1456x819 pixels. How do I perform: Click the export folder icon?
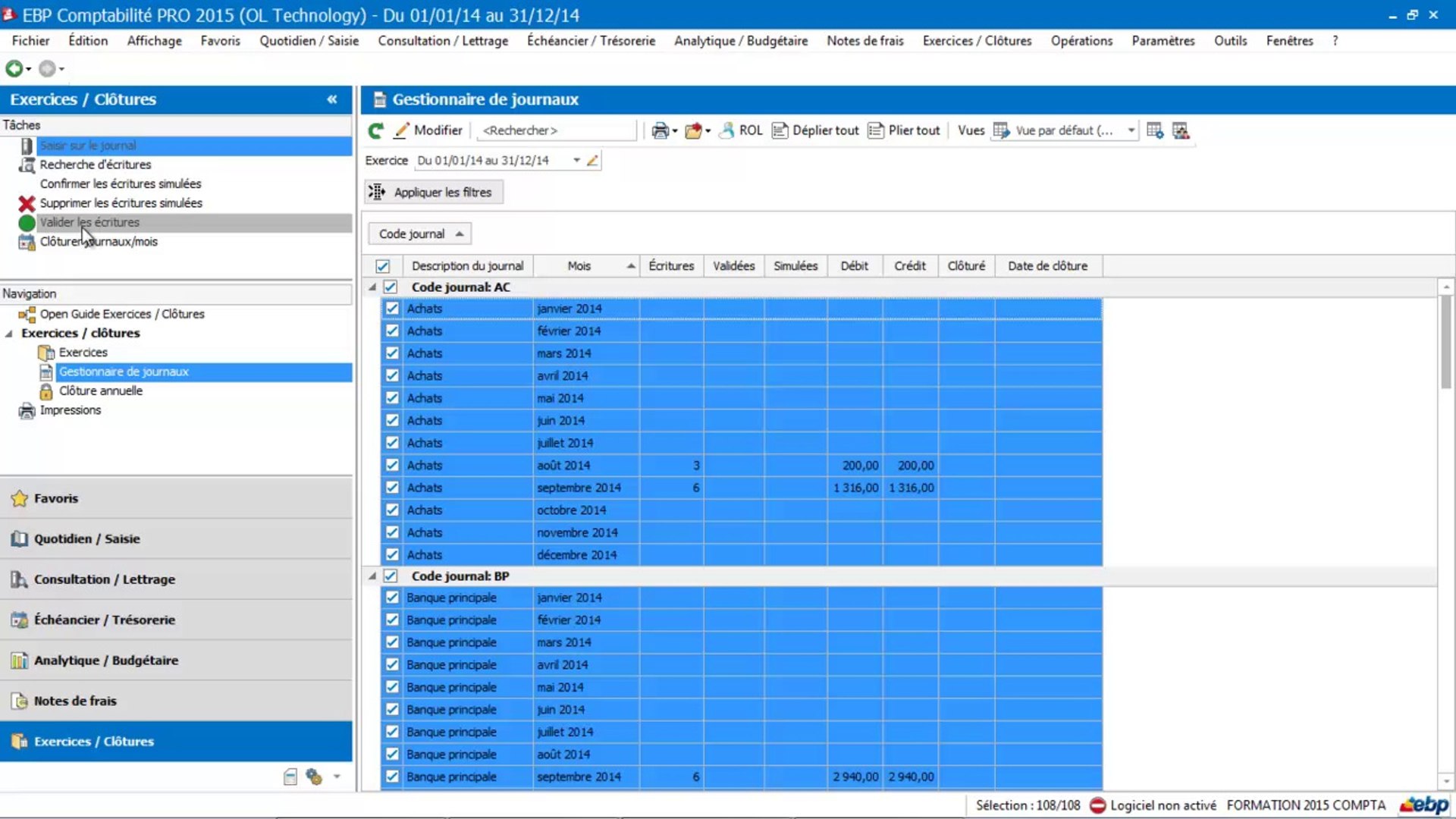(x=692, y=130)
